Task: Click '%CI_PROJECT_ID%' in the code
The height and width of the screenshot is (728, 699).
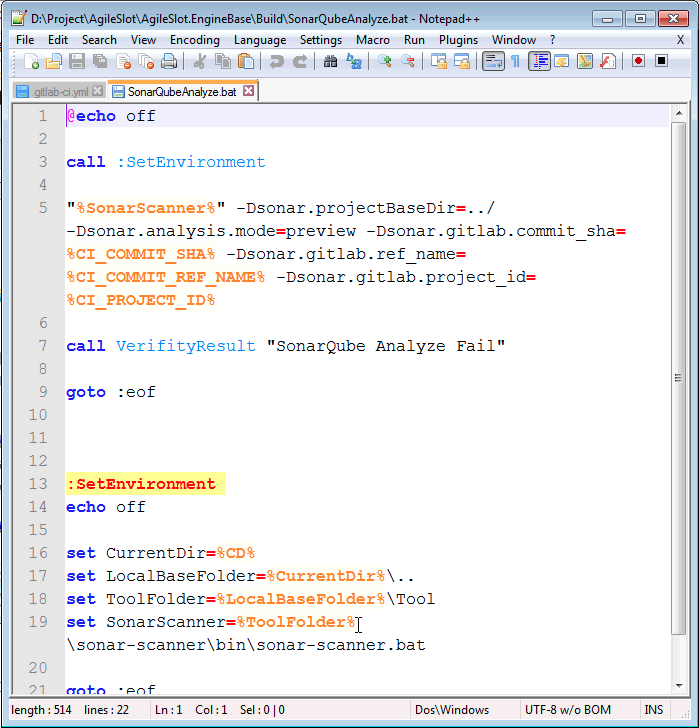Action: click(x=141, y=300)
